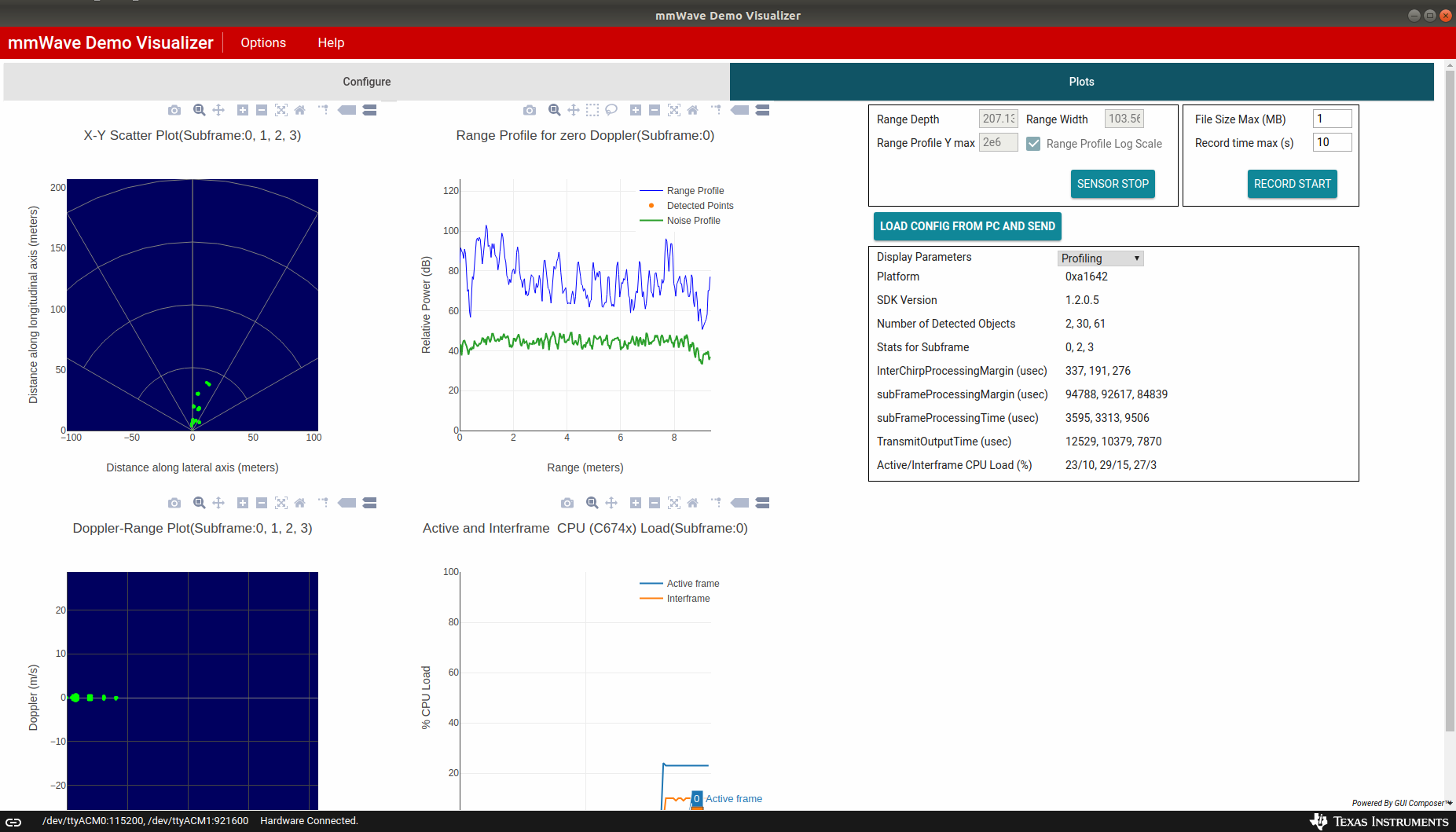This screenshot has width=1456, height=832.
Task: Select Lasso Select tool in Range Profile toolbar
Action: coord(611,110)
